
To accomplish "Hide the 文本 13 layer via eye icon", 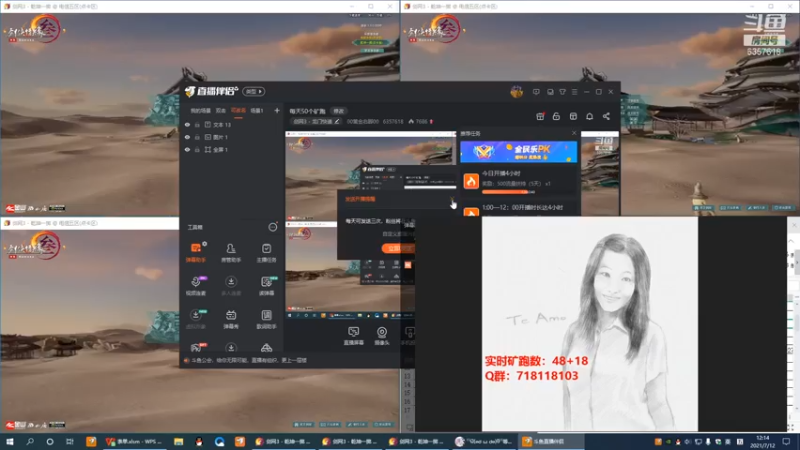I will pyautogui.click(x=187, y=124).
